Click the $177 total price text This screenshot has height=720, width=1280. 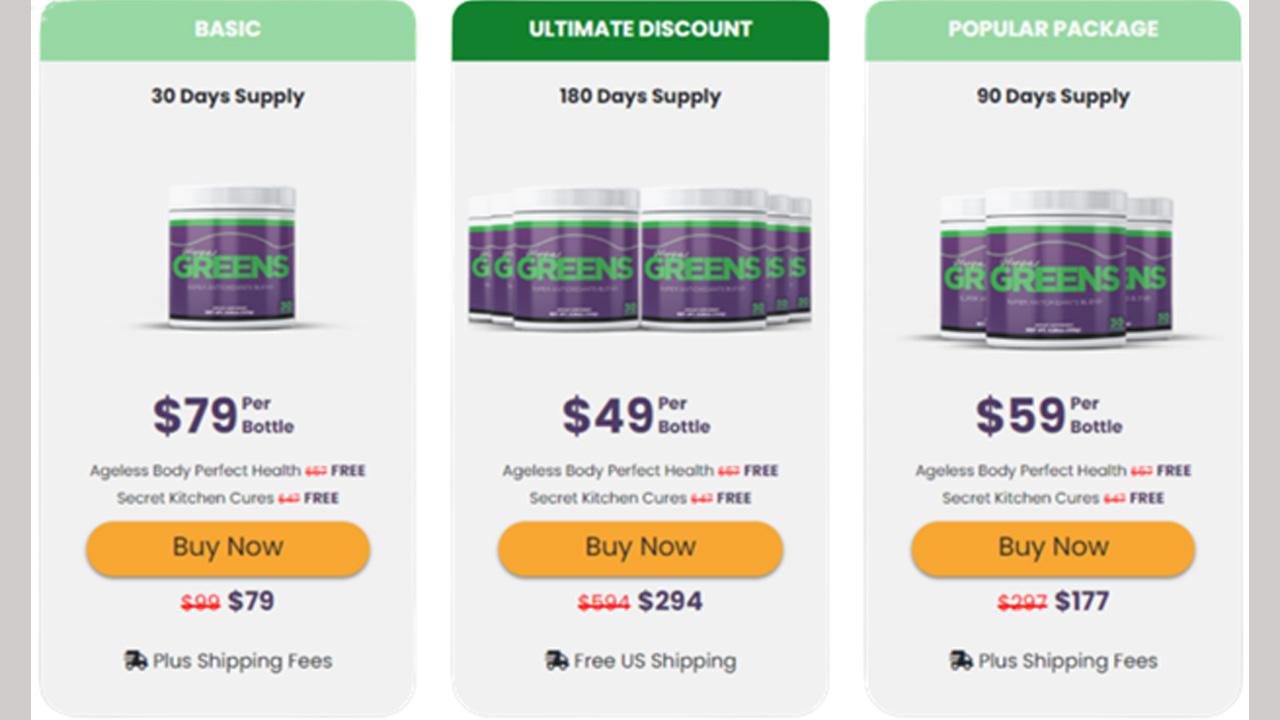coord(1082,601)
